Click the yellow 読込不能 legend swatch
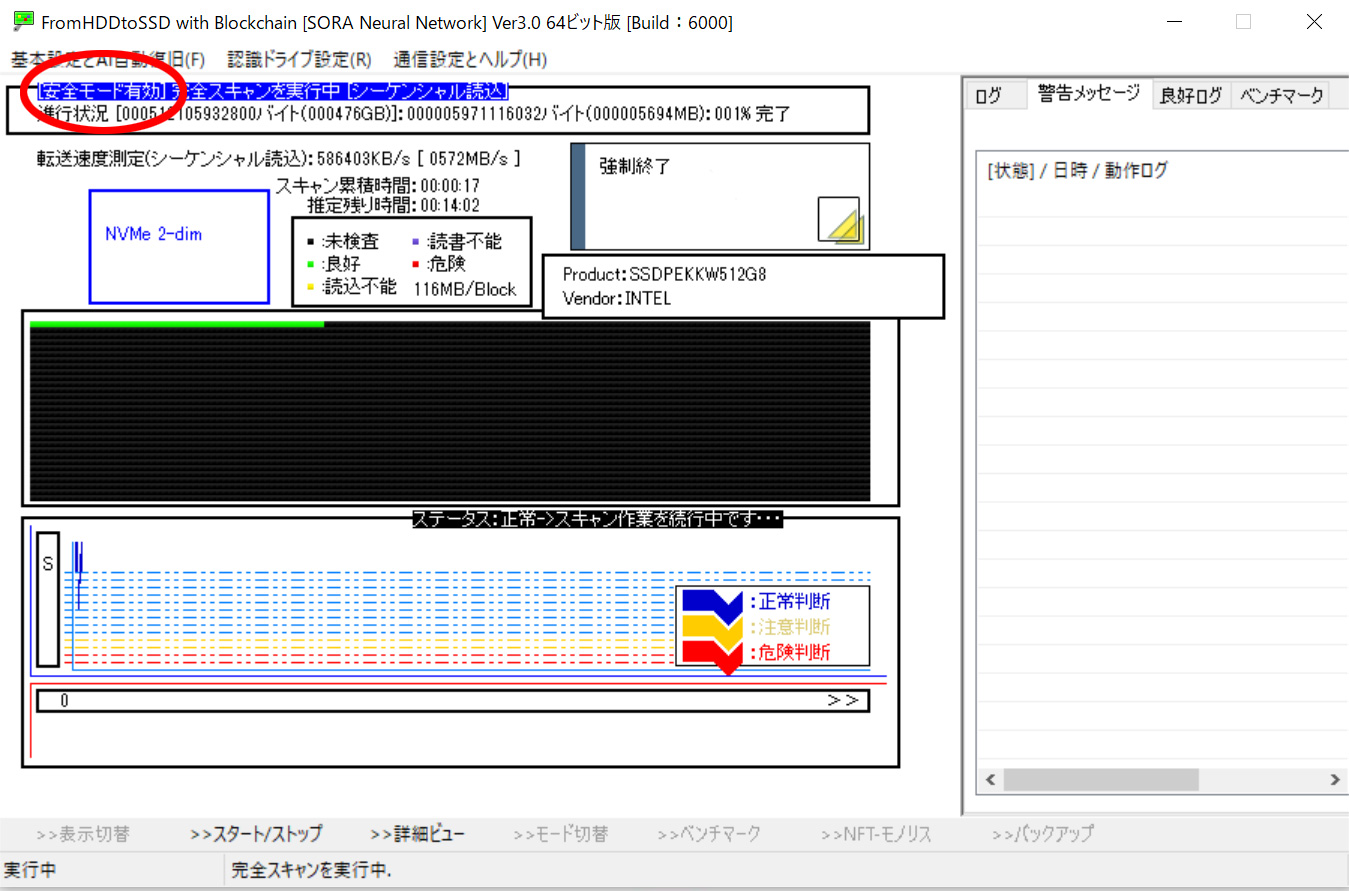1349x891 pixels. [310, 288]
